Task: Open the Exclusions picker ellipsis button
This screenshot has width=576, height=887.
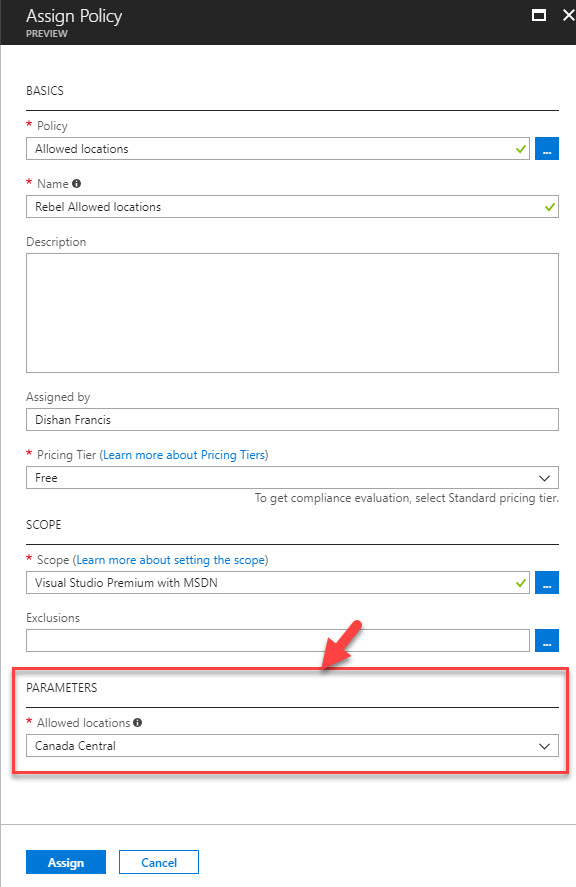Action: [547, 640]
